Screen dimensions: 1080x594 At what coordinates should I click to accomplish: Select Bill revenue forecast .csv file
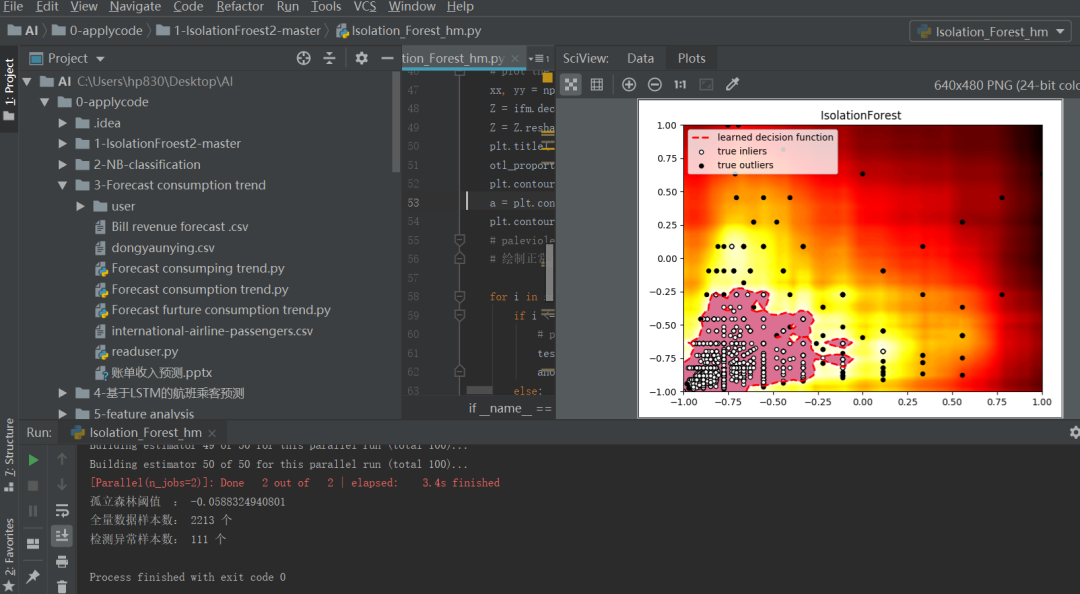click(180, 227)
